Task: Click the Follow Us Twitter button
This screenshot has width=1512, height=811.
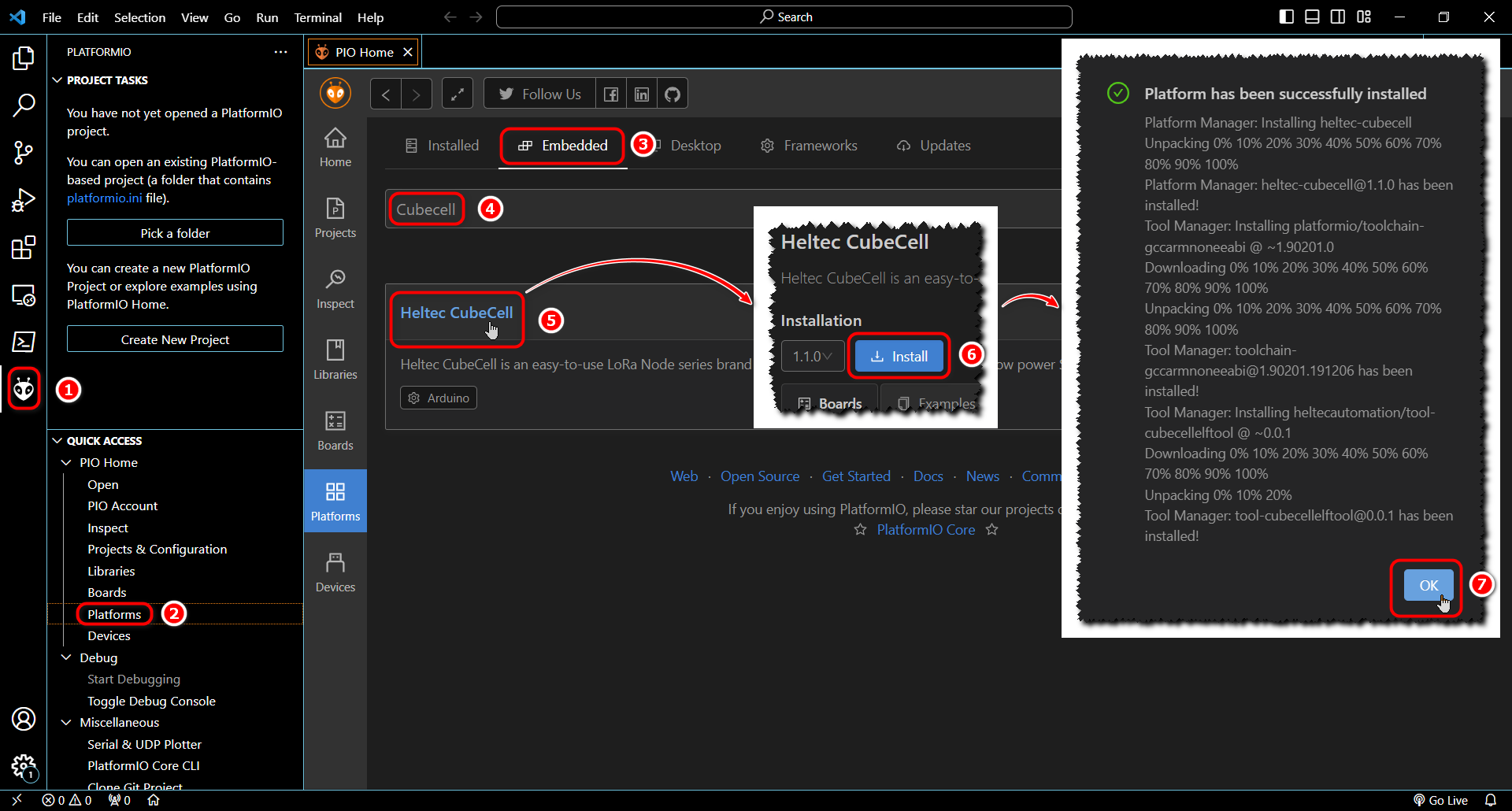Action: pyautogui.click(x=540, y=94)
